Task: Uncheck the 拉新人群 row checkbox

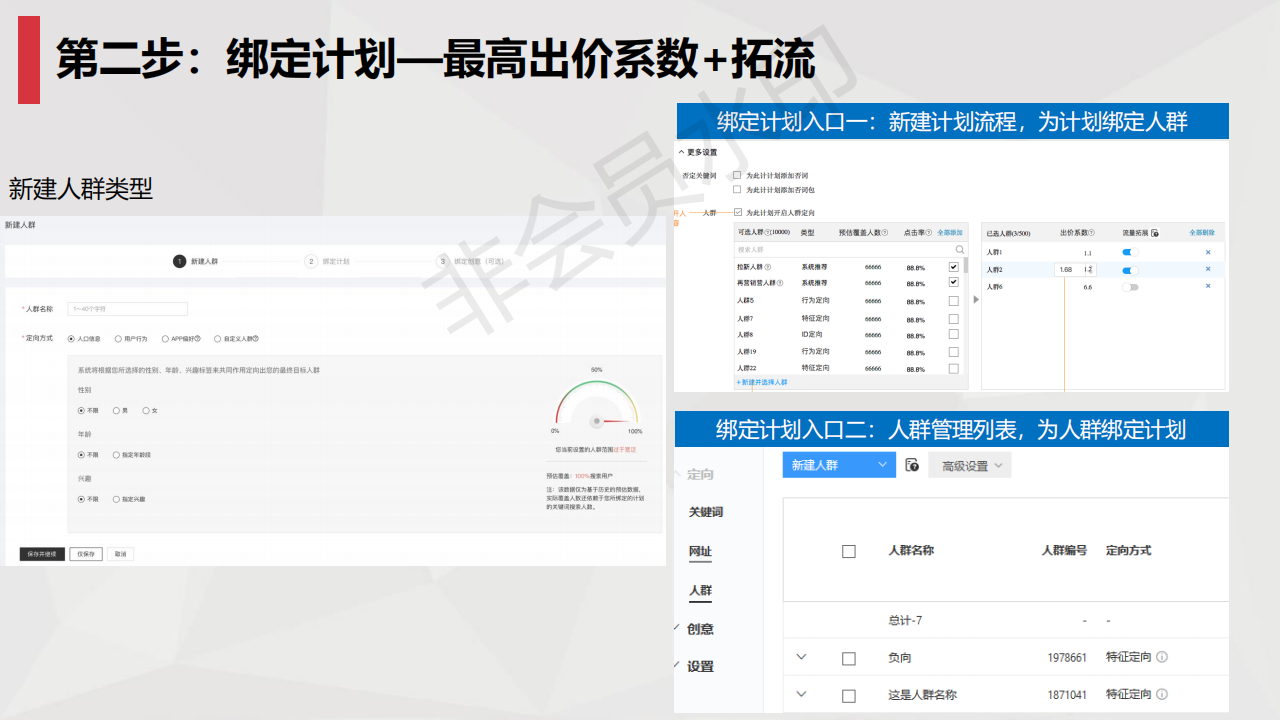Action: pos(954,267)
